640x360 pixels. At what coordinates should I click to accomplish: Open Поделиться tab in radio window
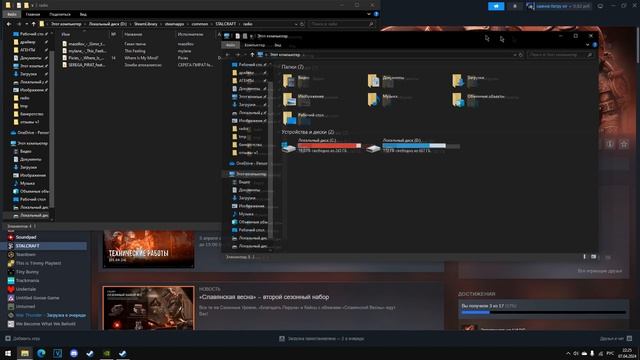click(x=60, y=14)
